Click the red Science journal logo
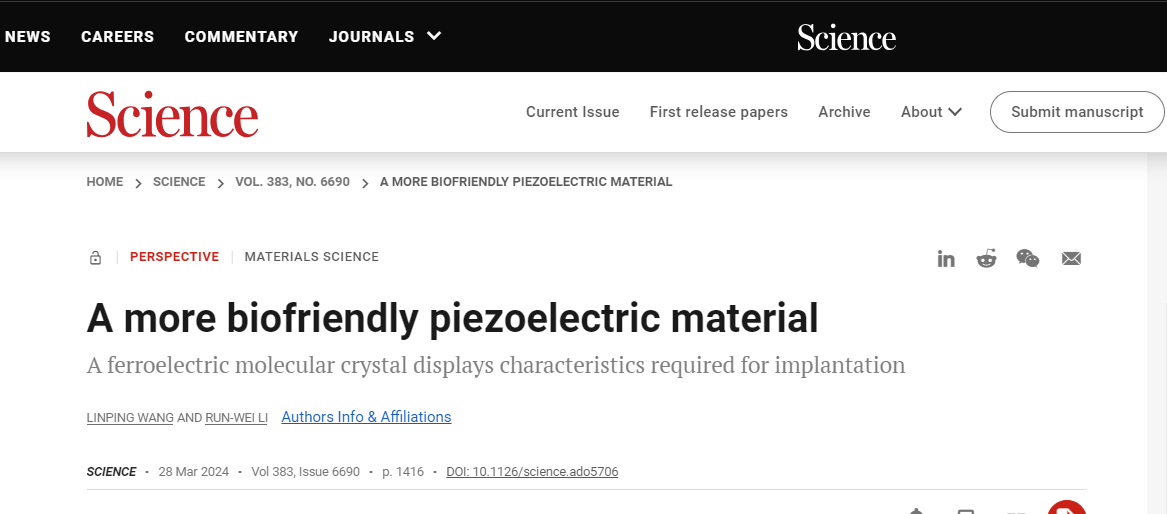 coord(172,113)
